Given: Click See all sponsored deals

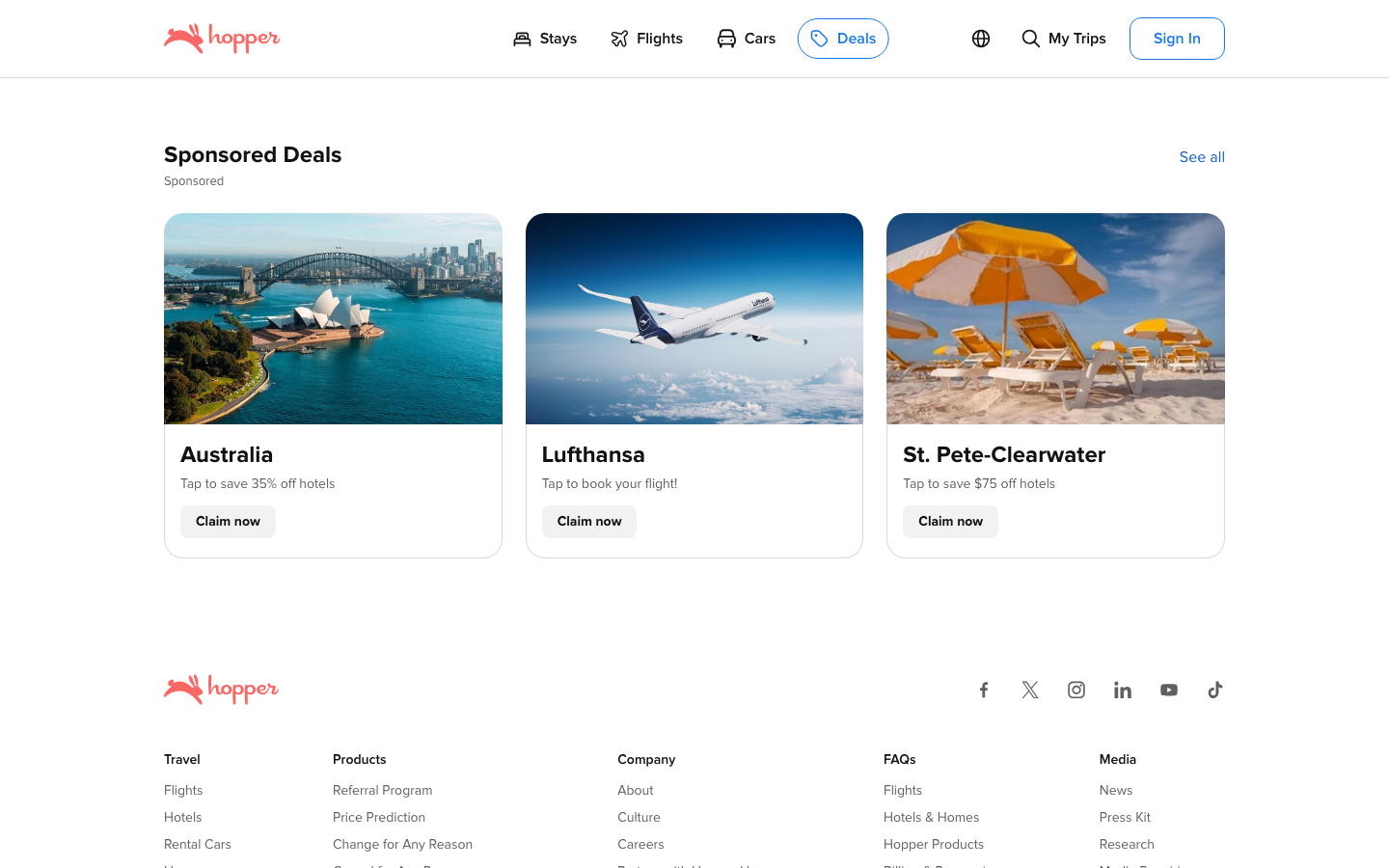Looking at the screenshot, I should point(1202,157).
